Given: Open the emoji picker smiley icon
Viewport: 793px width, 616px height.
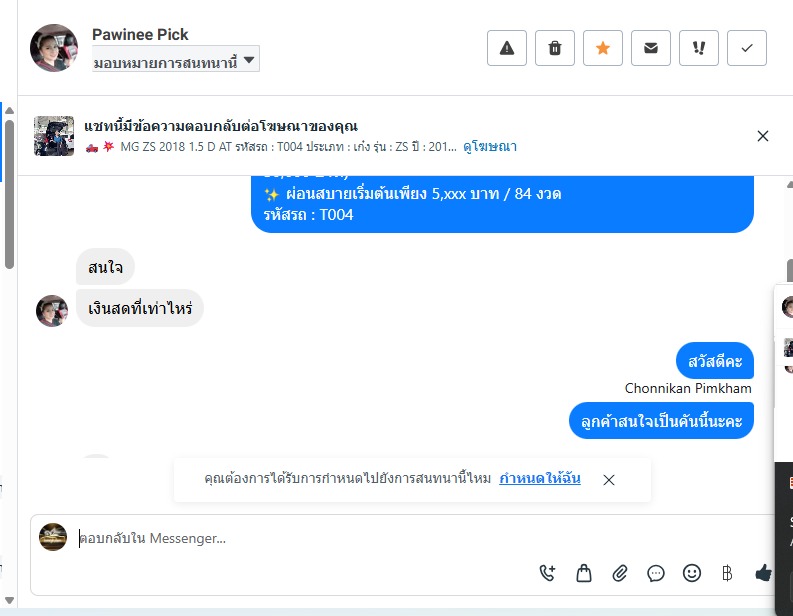Looking at the screenshot, I should pyautogui.click(x=691, y=573).
